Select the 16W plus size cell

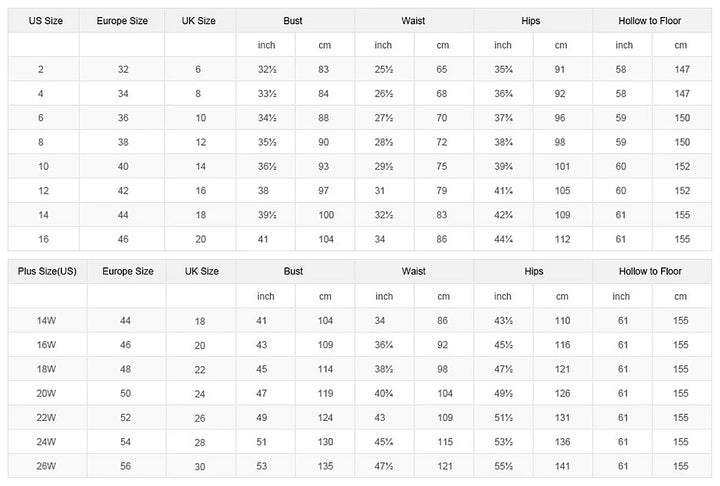click(x=45, y=344)
